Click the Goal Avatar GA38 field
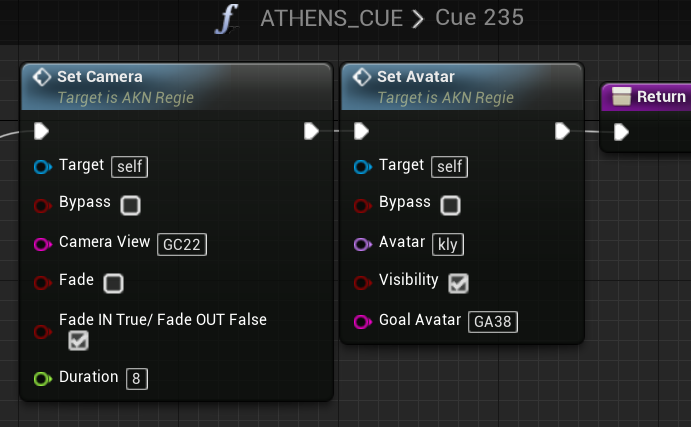 point(493,322)
